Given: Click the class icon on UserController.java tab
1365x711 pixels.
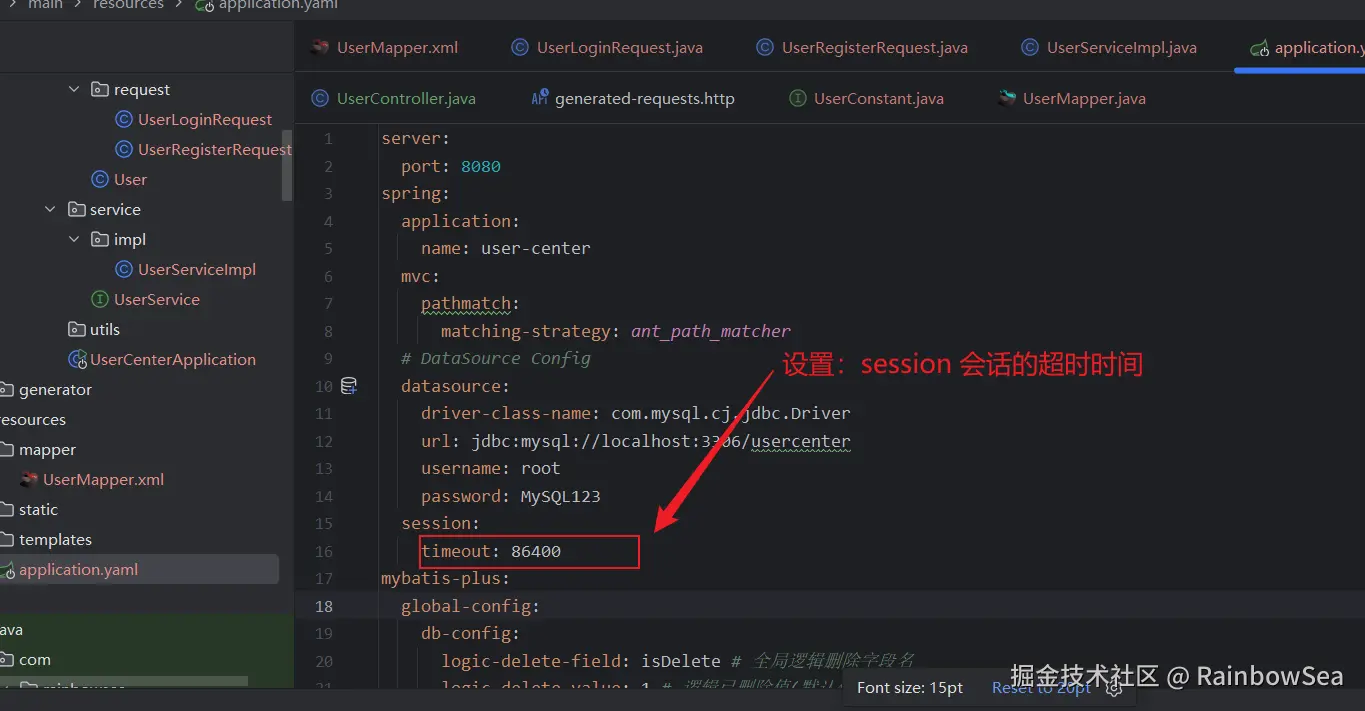Looking at the screenshot, I should pyautogui.click(x=320, y=98).
